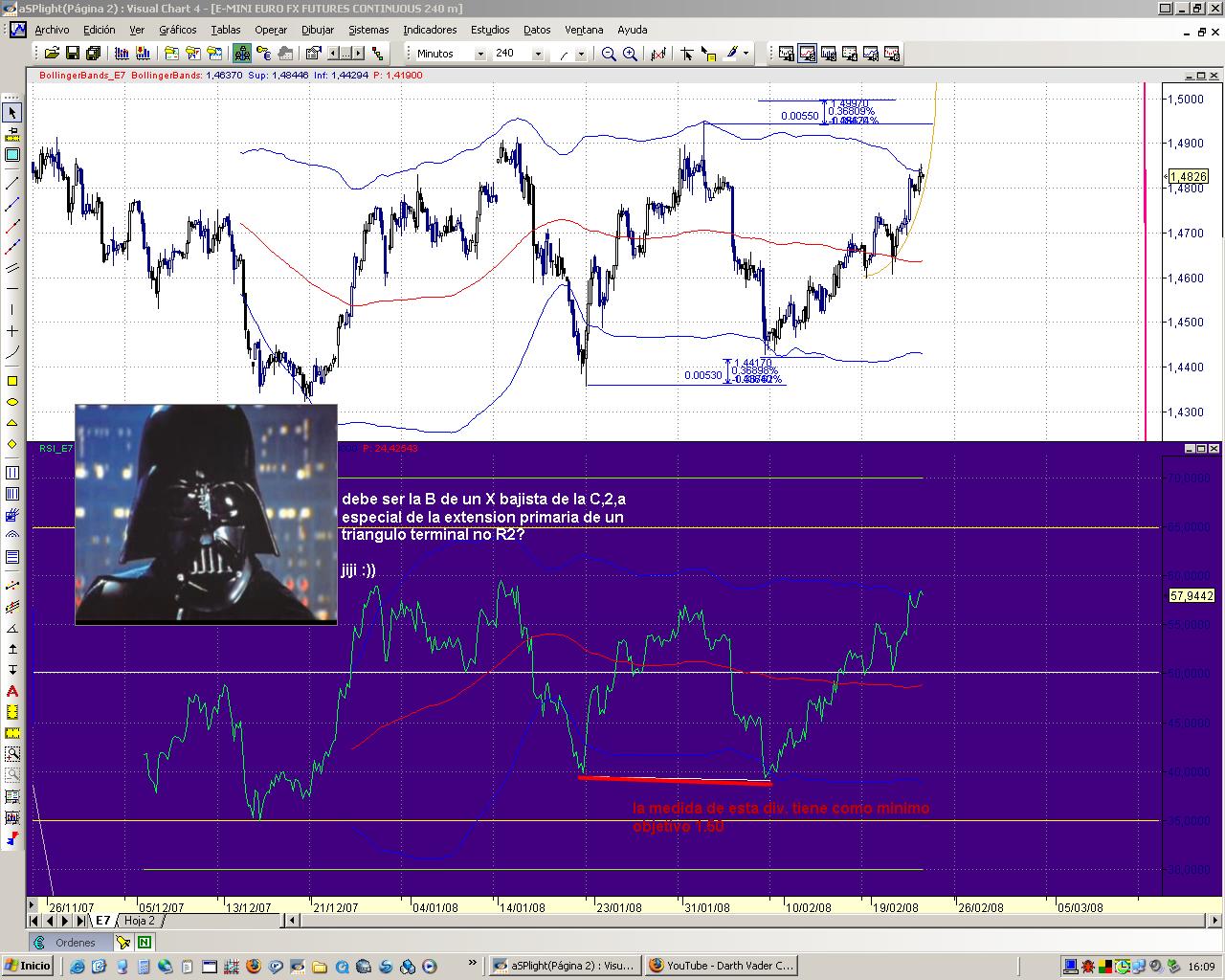1225x980 pixels.
Task: Select workspace page 6 icon
Action: coord(892,54)
